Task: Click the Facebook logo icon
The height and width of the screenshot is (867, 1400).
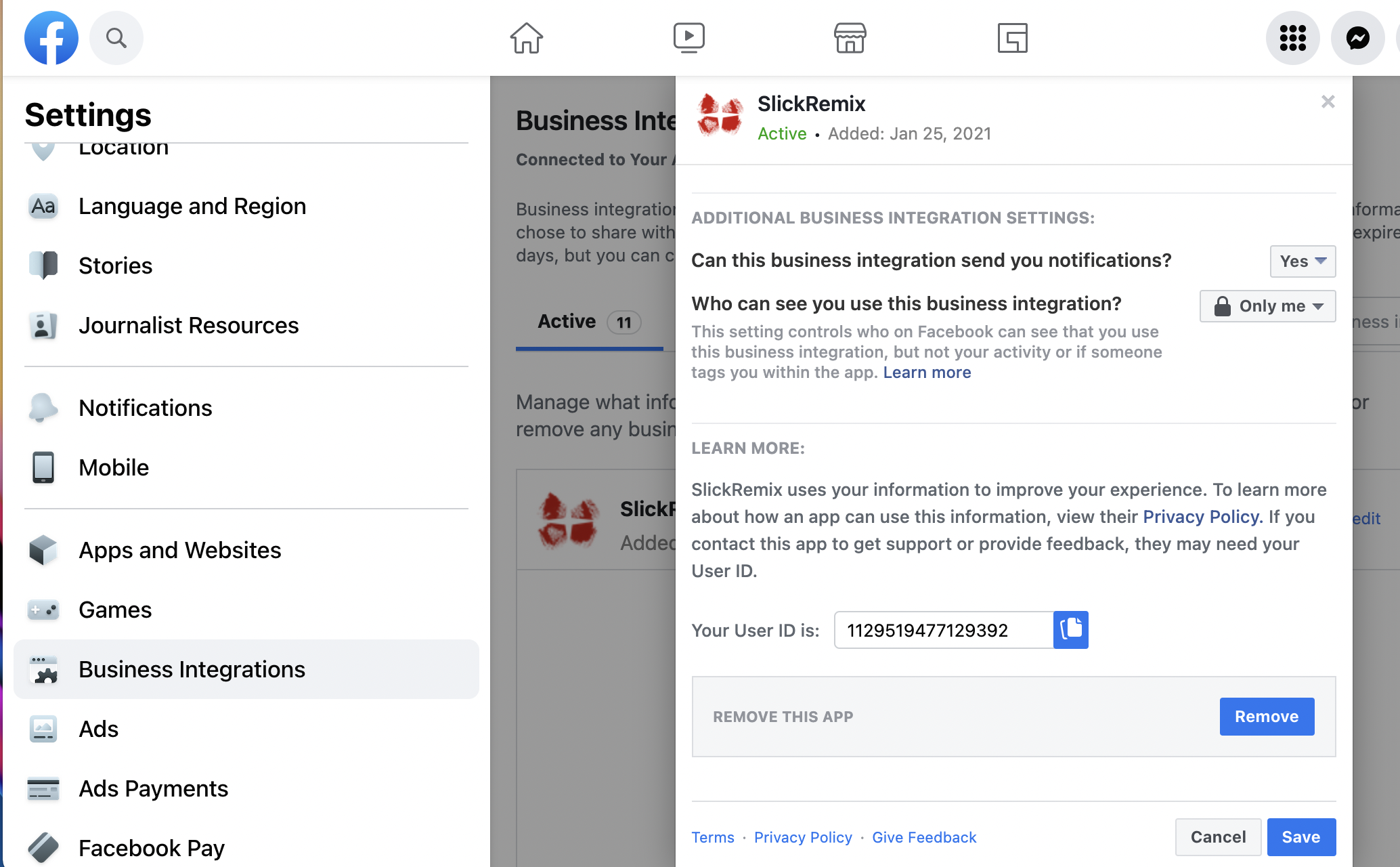Action: click(51, 38)
